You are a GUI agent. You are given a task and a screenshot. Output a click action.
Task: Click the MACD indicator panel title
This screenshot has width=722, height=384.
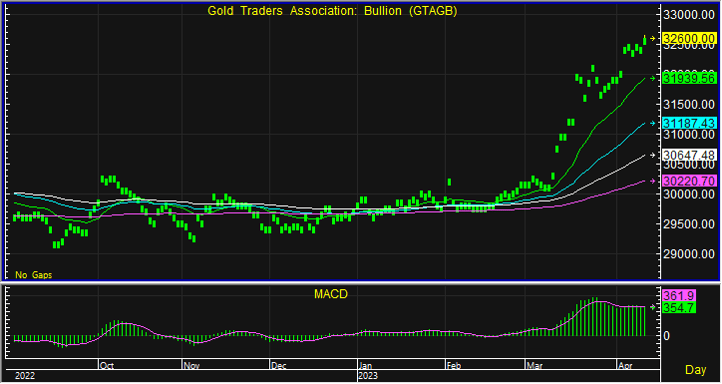pyautogui.click(x=331, y=294)
